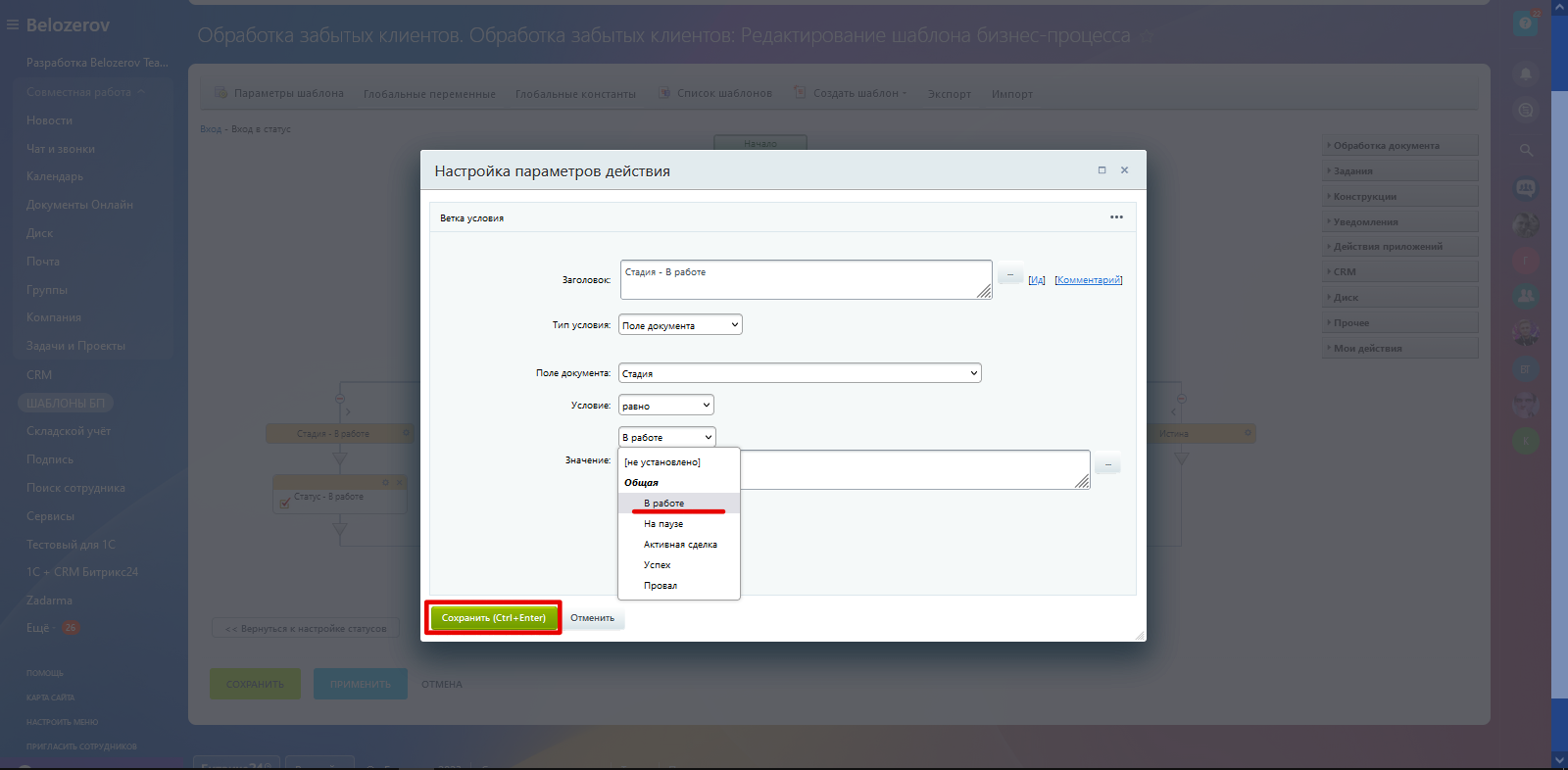Click the Стадия - В работе workflow block
This screenshot has height=770, width=1568.
pos(339,433)
